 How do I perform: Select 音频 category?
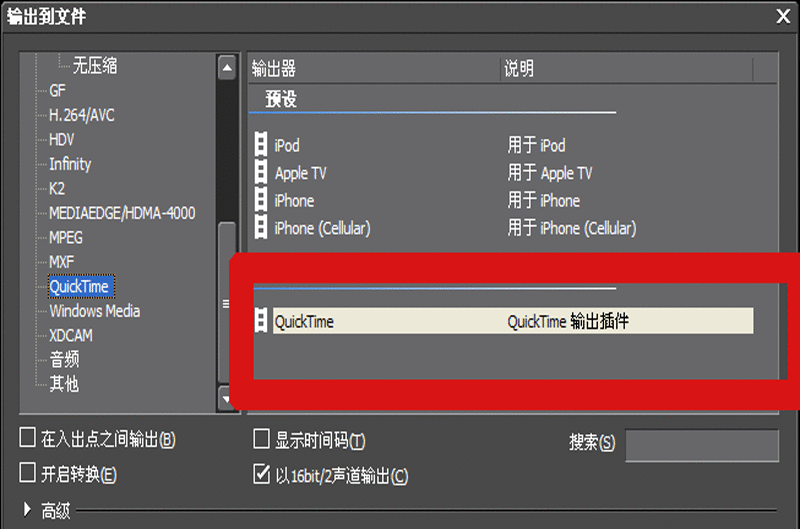point(64,359)
